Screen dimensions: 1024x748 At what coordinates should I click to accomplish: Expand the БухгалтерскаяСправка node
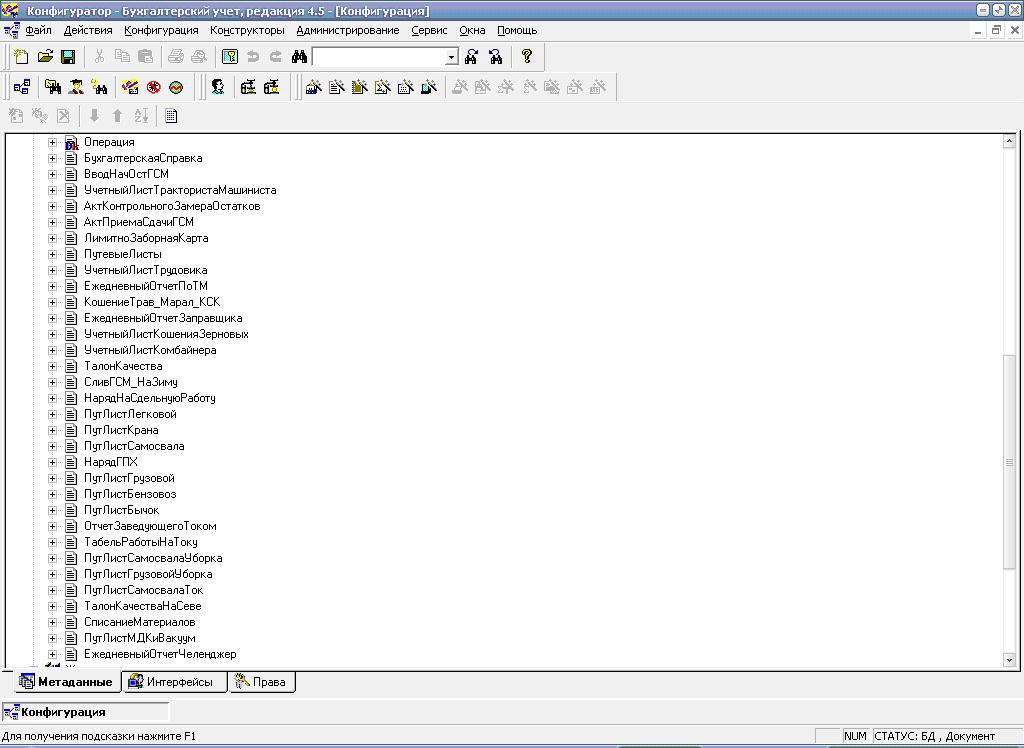tap(52, 158)
